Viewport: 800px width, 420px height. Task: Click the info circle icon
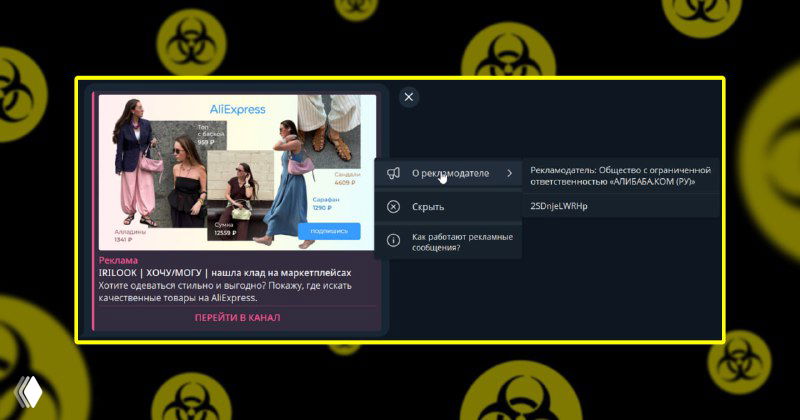(393, 240)
